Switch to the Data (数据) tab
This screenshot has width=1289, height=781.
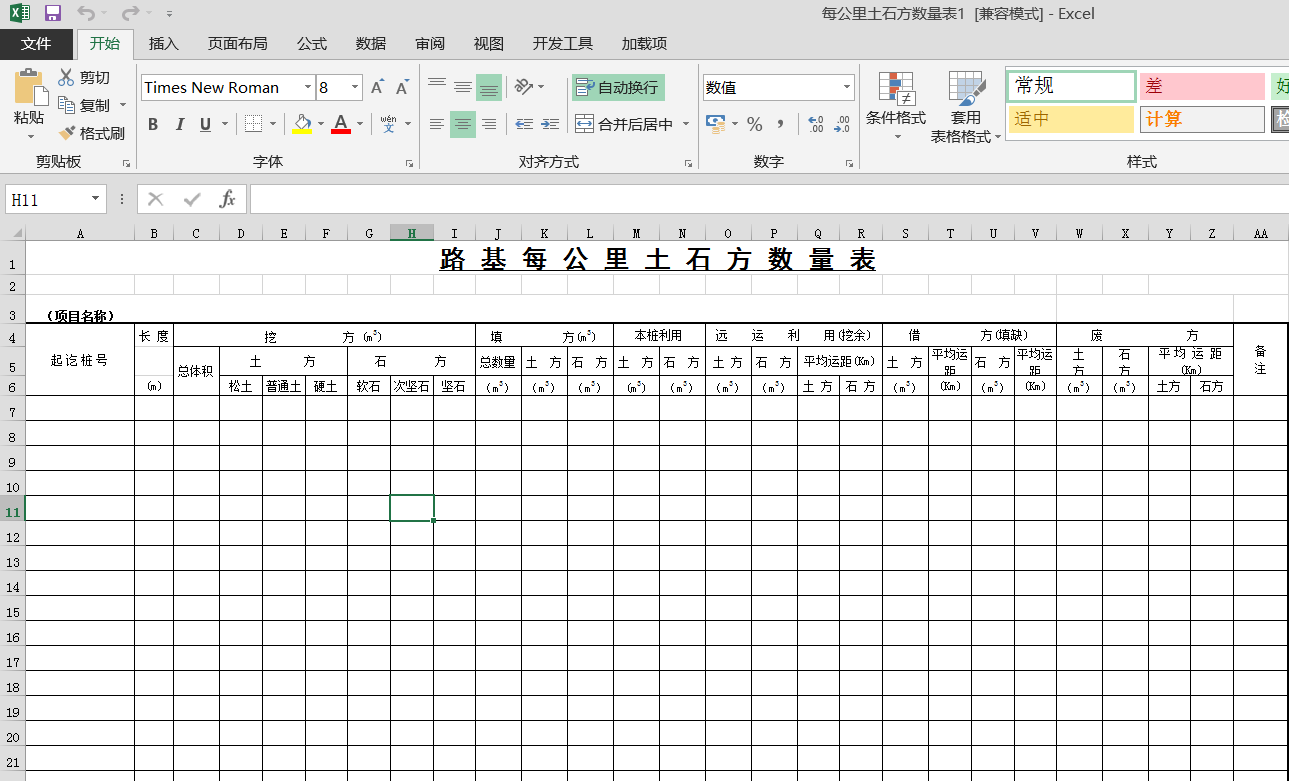pos(371,44)
